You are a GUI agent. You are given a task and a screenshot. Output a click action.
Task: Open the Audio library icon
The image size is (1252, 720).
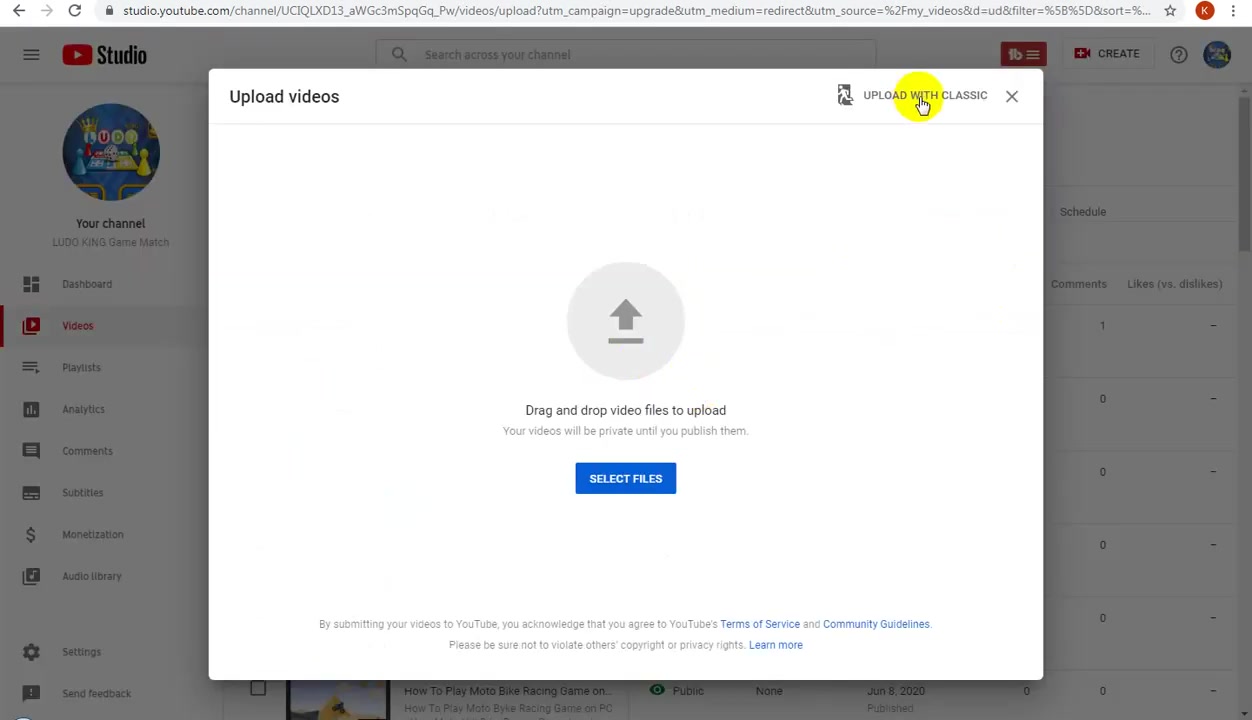point(31,576)
